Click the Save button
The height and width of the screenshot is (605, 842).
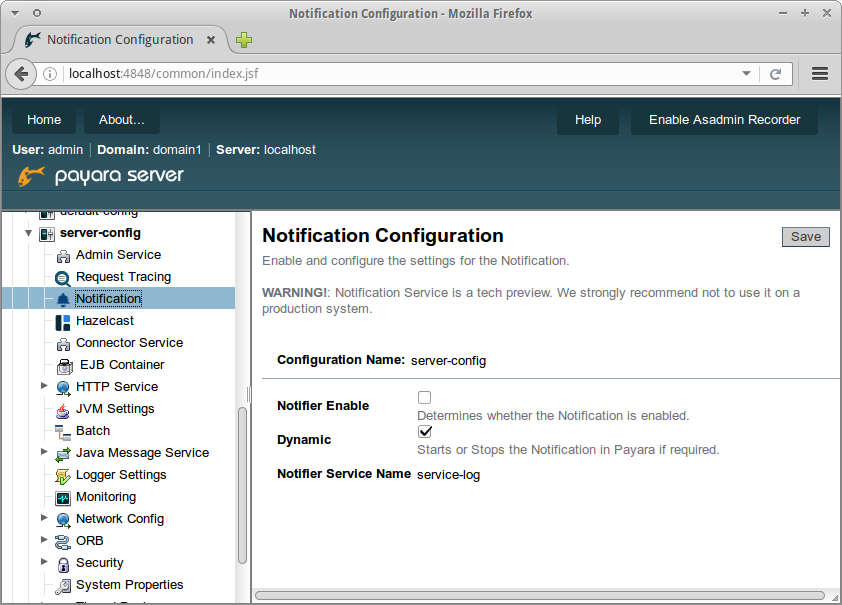(x=805, y=236)
